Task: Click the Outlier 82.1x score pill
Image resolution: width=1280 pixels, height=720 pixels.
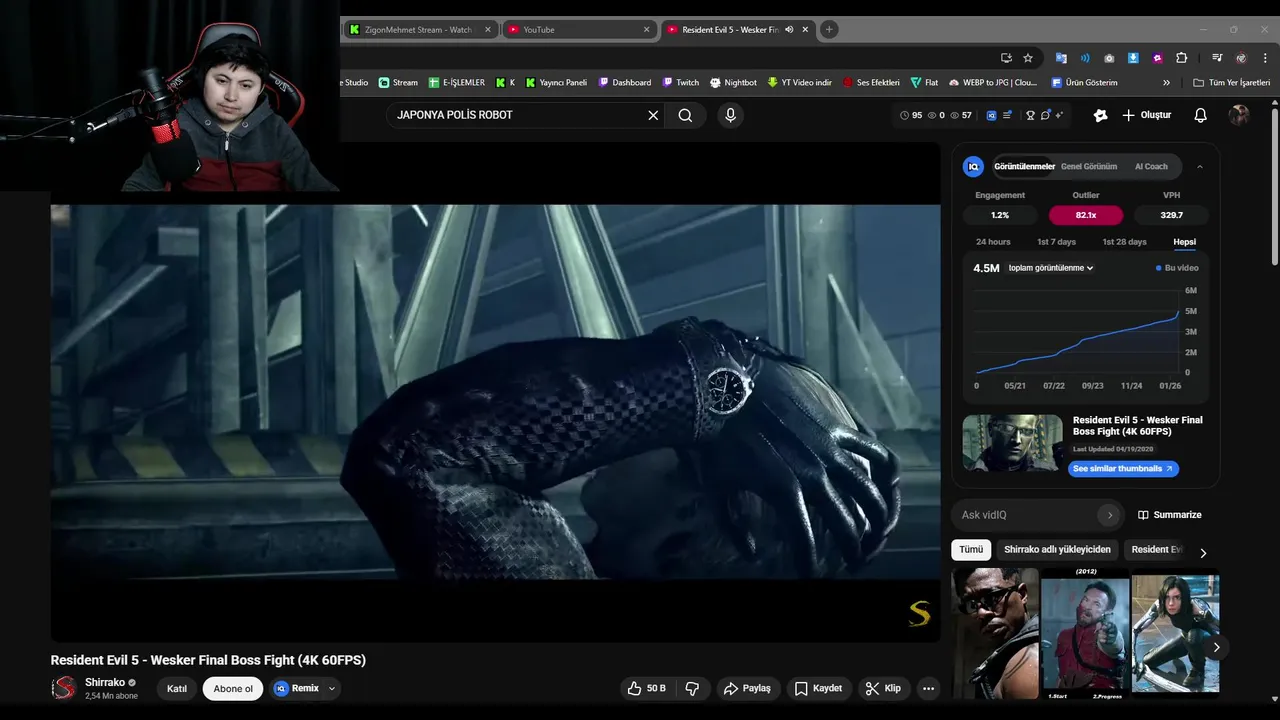Action: (1086, 215)
